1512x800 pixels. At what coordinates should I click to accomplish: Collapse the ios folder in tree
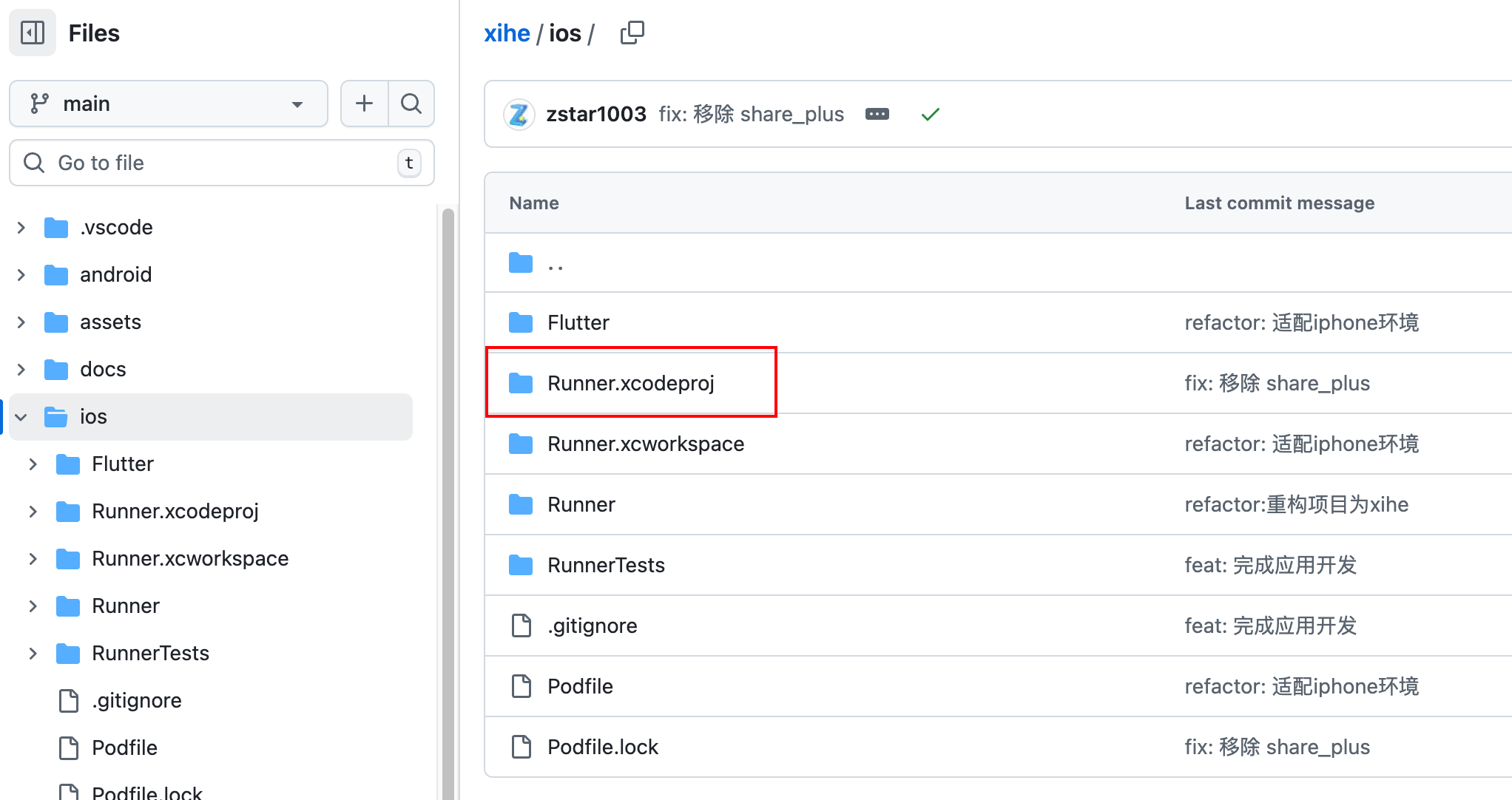point(21,417)
